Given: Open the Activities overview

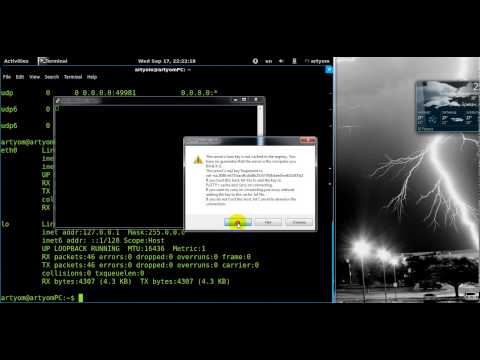Looking at the screenshot, I should pyautogui.click(x=16, y=61).
